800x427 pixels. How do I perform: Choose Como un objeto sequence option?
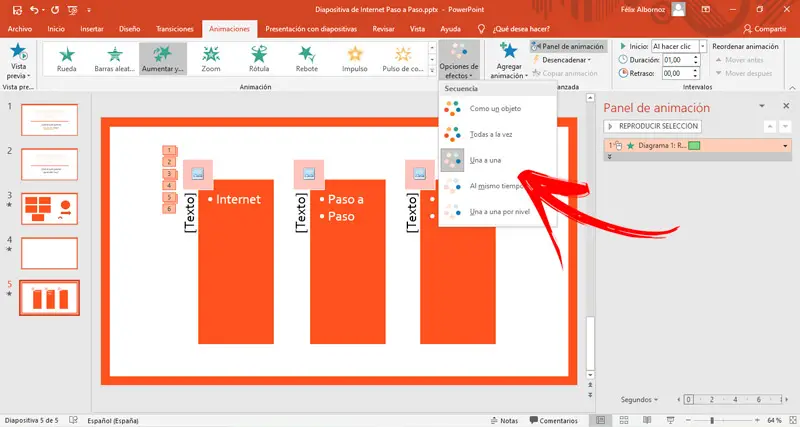pos(497,109)
